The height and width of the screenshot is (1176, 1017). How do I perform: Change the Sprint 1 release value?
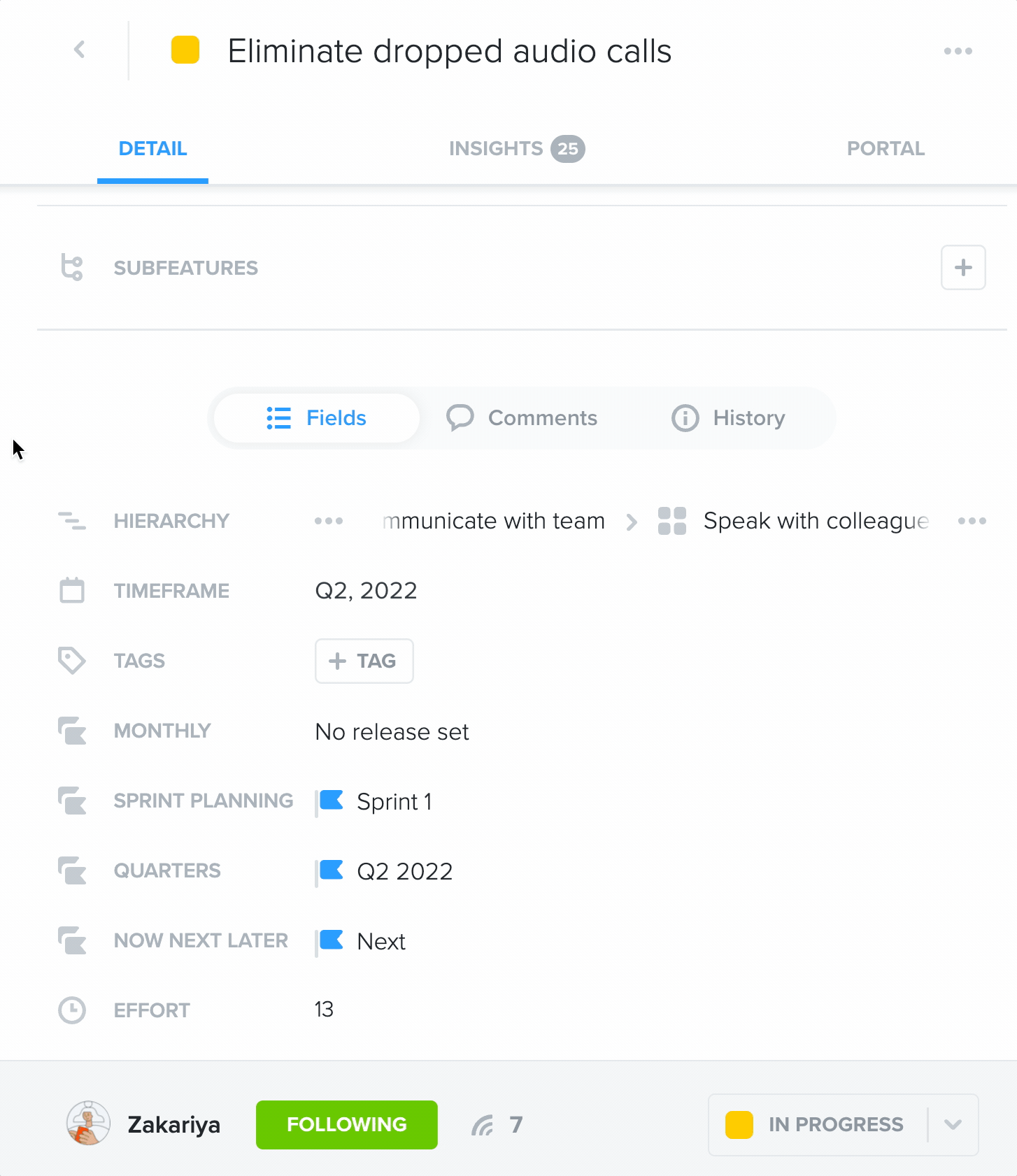394,802
